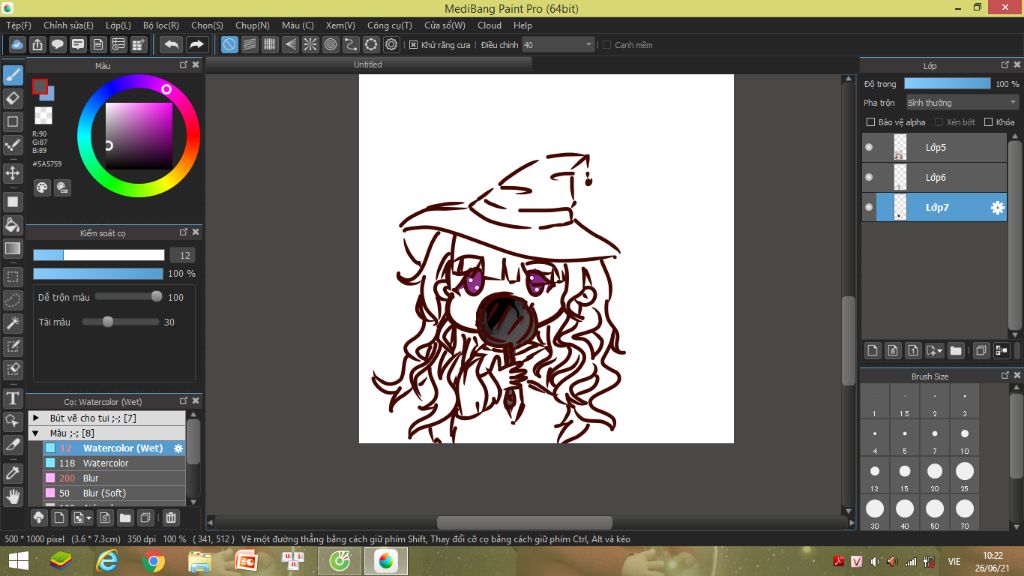
Task: Choose brush size 25 in Brush Size panel
Action: (x=965, y=475)
